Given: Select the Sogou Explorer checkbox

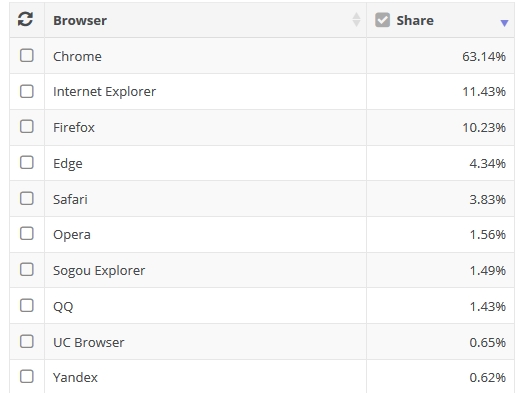Looking at the screenshot, I should [x=27, y=270].
